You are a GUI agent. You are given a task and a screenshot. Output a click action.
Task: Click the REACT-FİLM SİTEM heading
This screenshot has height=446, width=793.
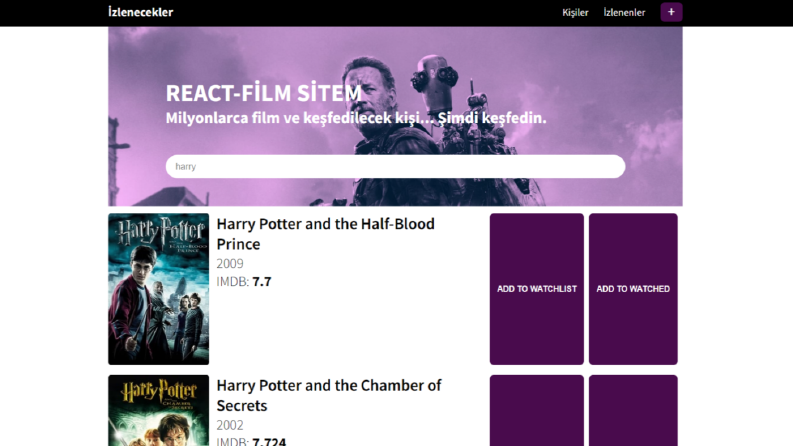coord(263,93)
